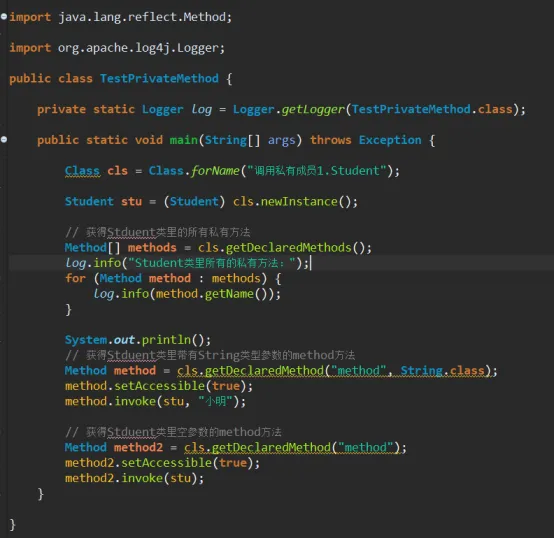The image size is (554, 539).
Task: Place cursor on Logger.getLogger call
Action: 288,109
